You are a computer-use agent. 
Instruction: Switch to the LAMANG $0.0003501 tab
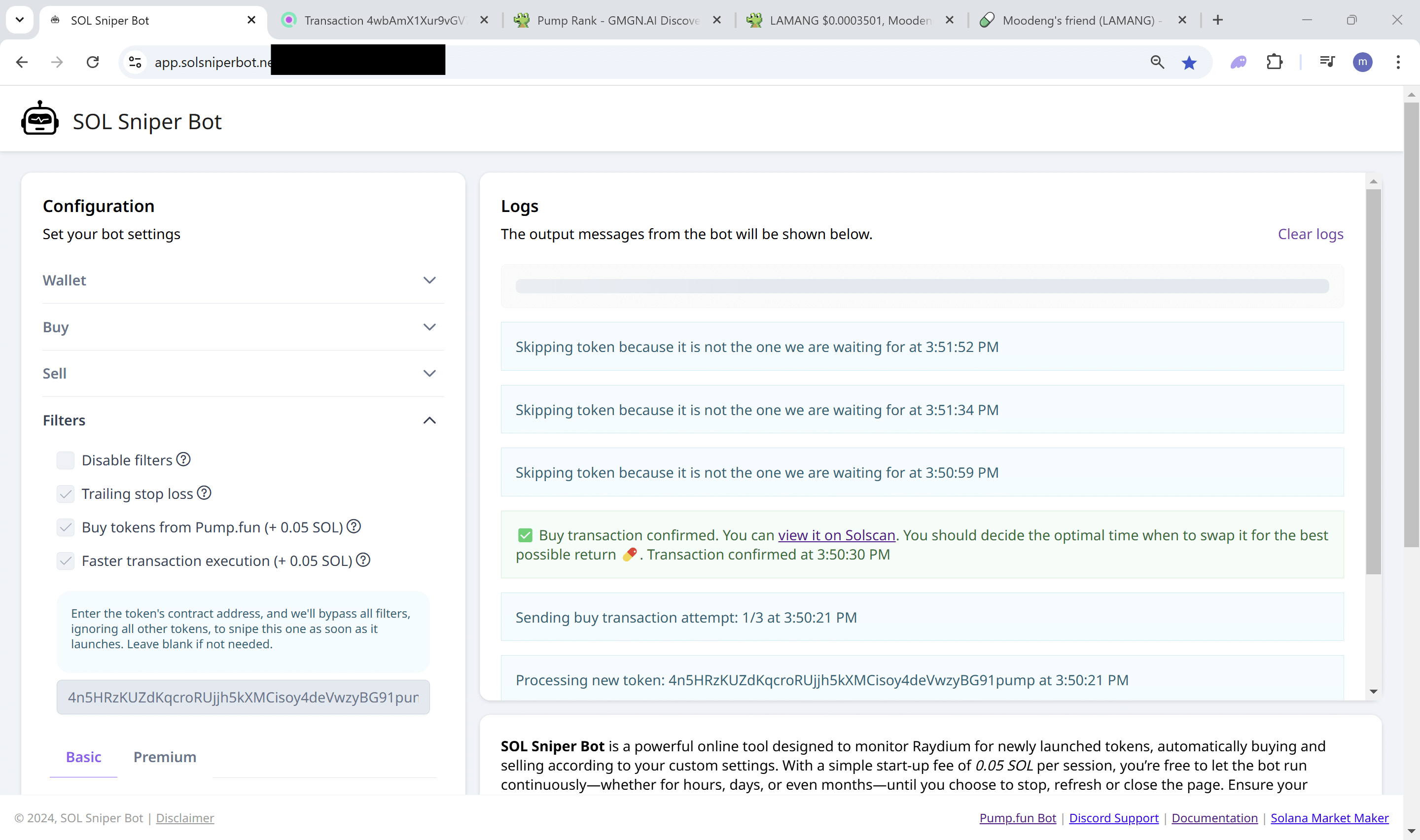(x=850, y=20)
